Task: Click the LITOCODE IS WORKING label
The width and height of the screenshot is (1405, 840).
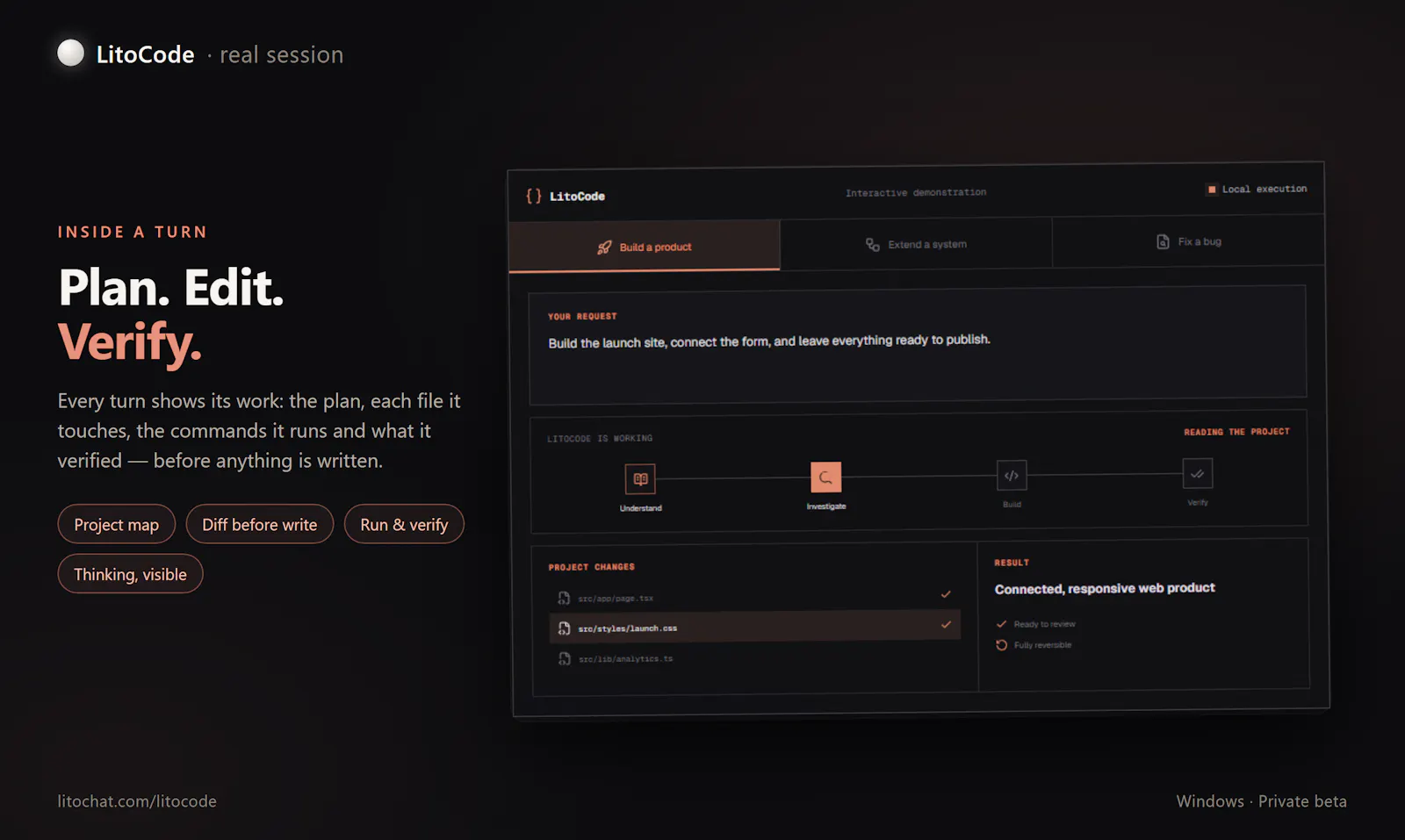Action: (x=600, y=438)
